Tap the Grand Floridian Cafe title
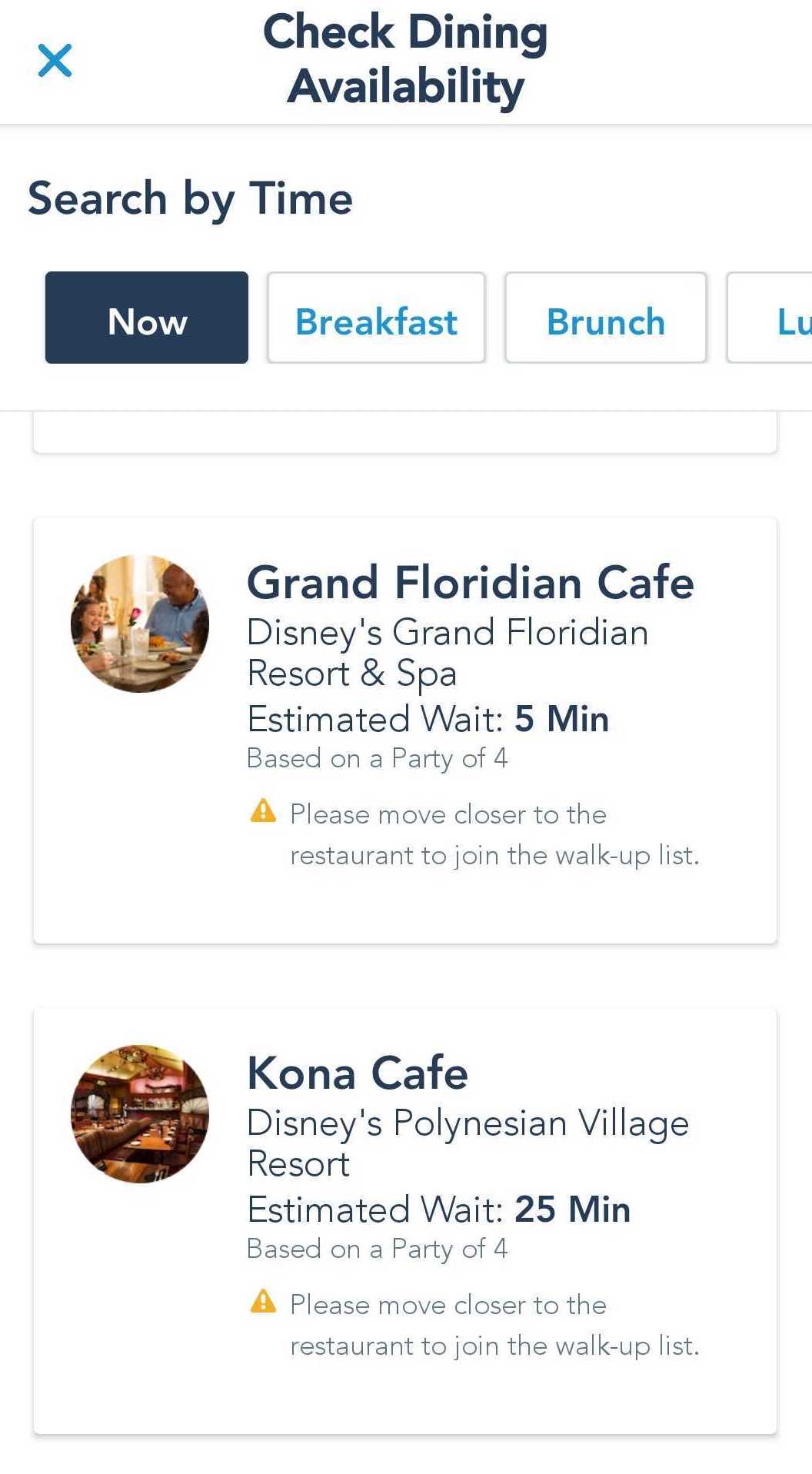Viewport: 812px width, 1474px height. 470,582
